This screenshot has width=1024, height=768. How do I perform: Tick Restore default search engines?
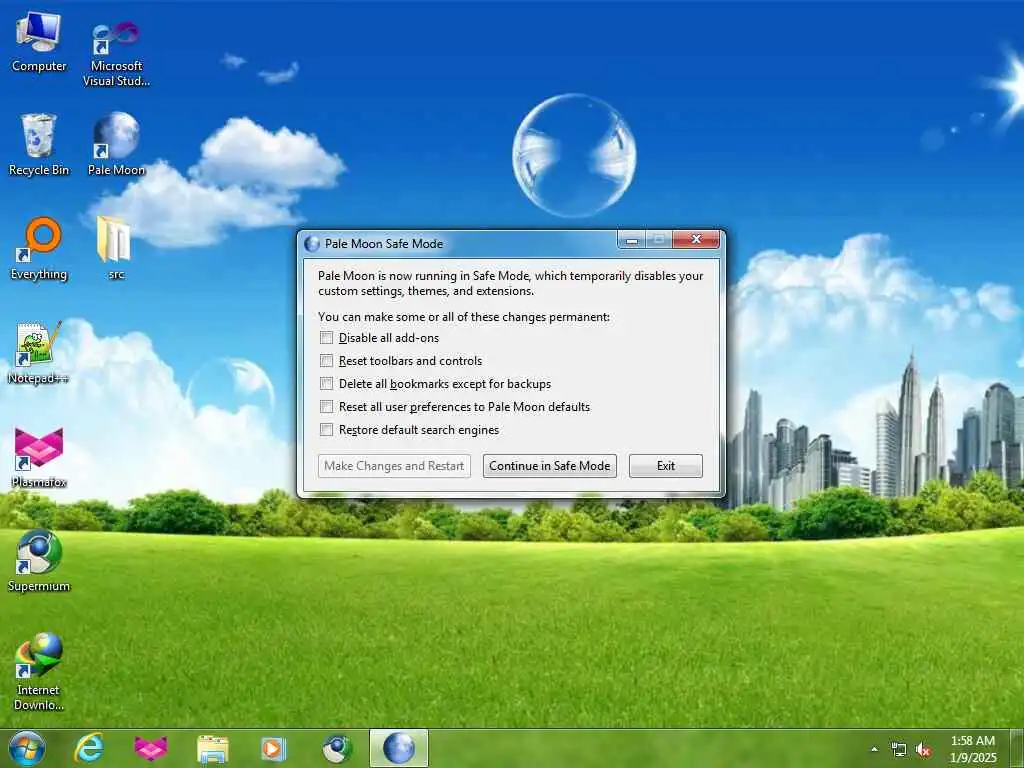point(327,429)
